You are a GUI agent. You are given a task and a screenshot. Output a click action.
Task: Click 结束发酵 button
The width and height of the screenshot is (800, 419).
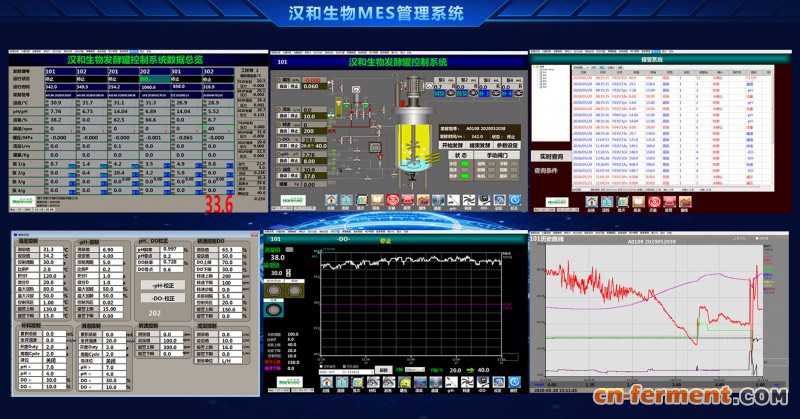pos(480,145)
